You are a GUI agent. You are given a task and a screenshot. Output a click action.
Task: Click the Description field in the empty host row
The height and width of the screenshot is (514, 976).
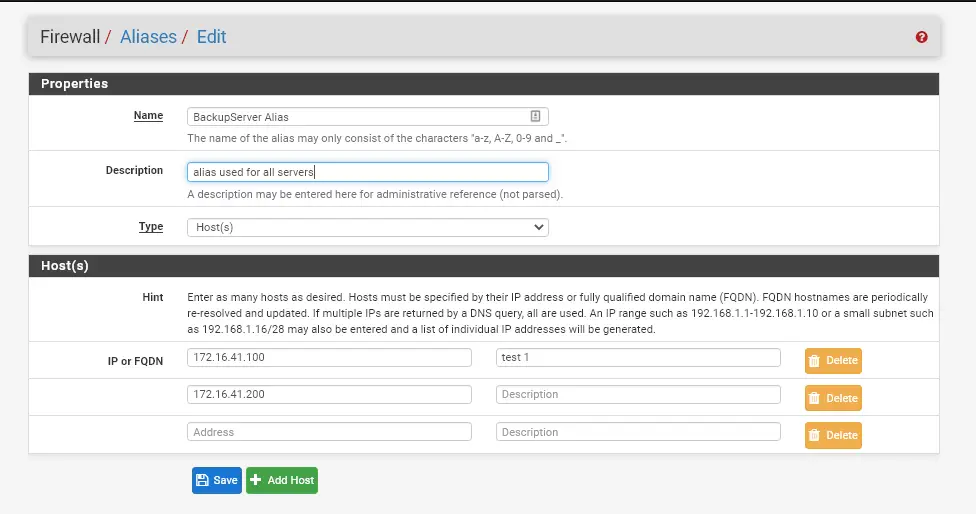click(x=638, y=432)
